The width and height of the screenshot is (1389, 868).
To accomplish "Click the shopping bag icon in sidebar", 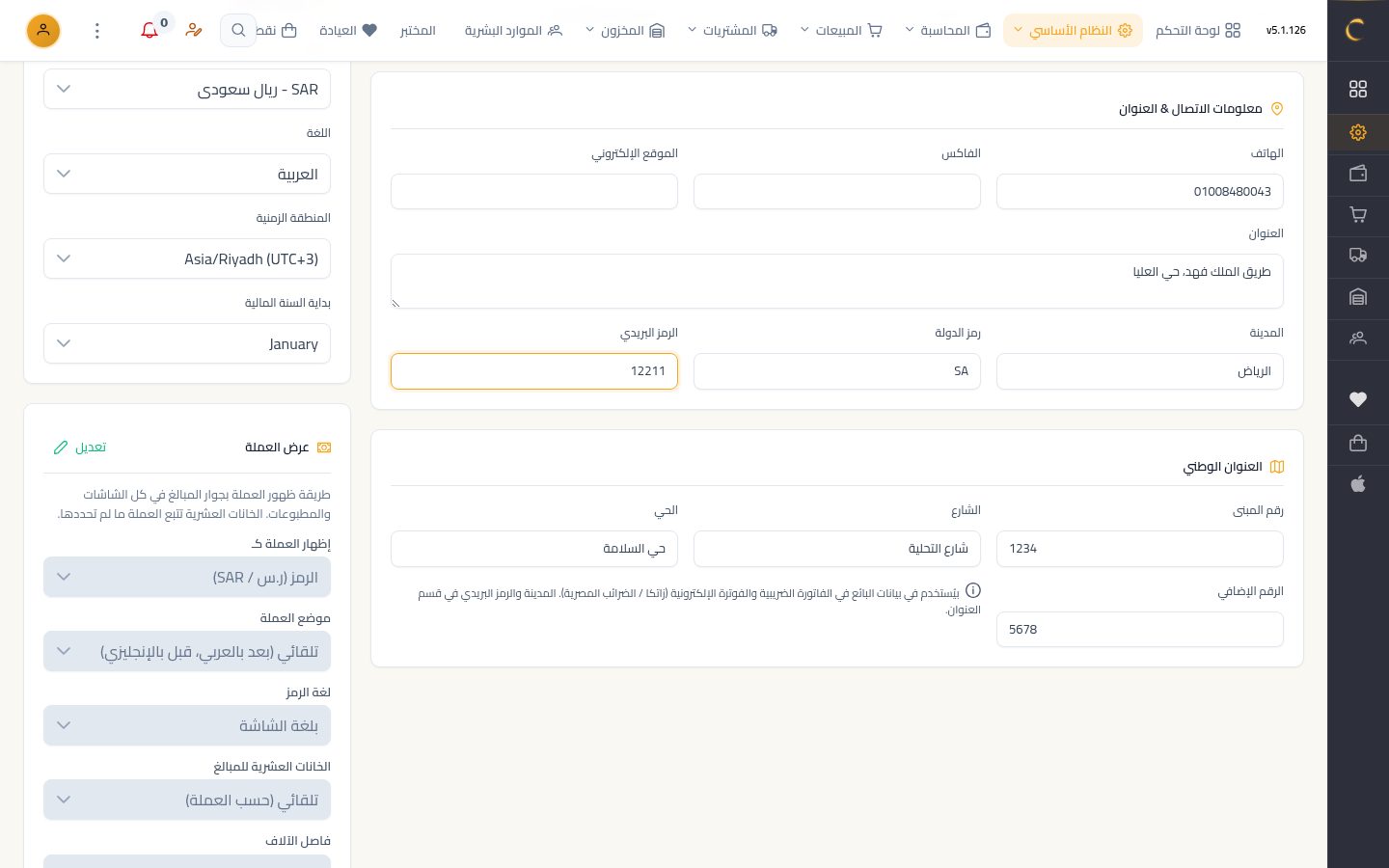I will [x=1358, y=443].
